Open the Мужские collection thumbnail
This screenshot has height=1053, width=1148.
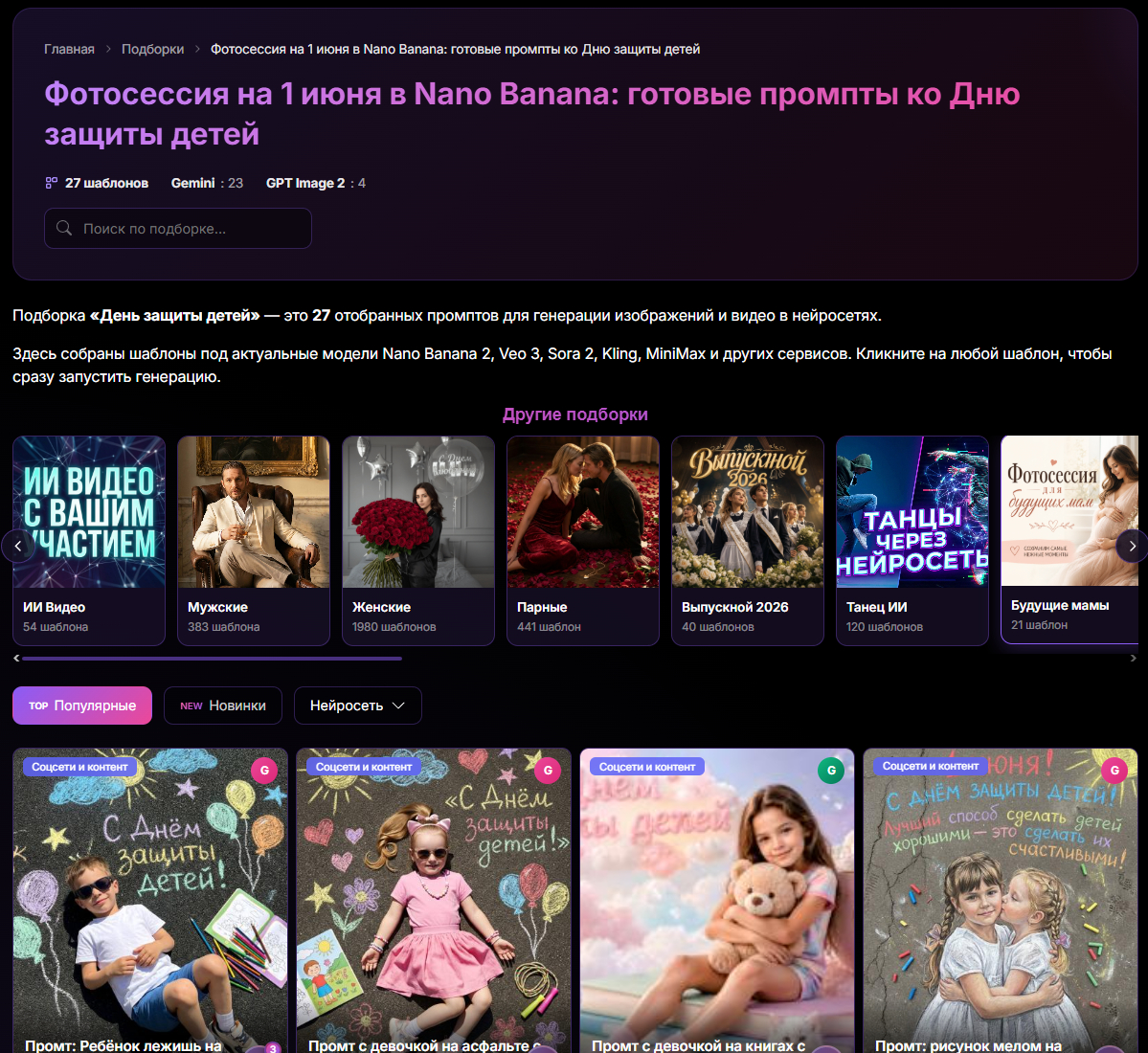[x=254, y=511]
